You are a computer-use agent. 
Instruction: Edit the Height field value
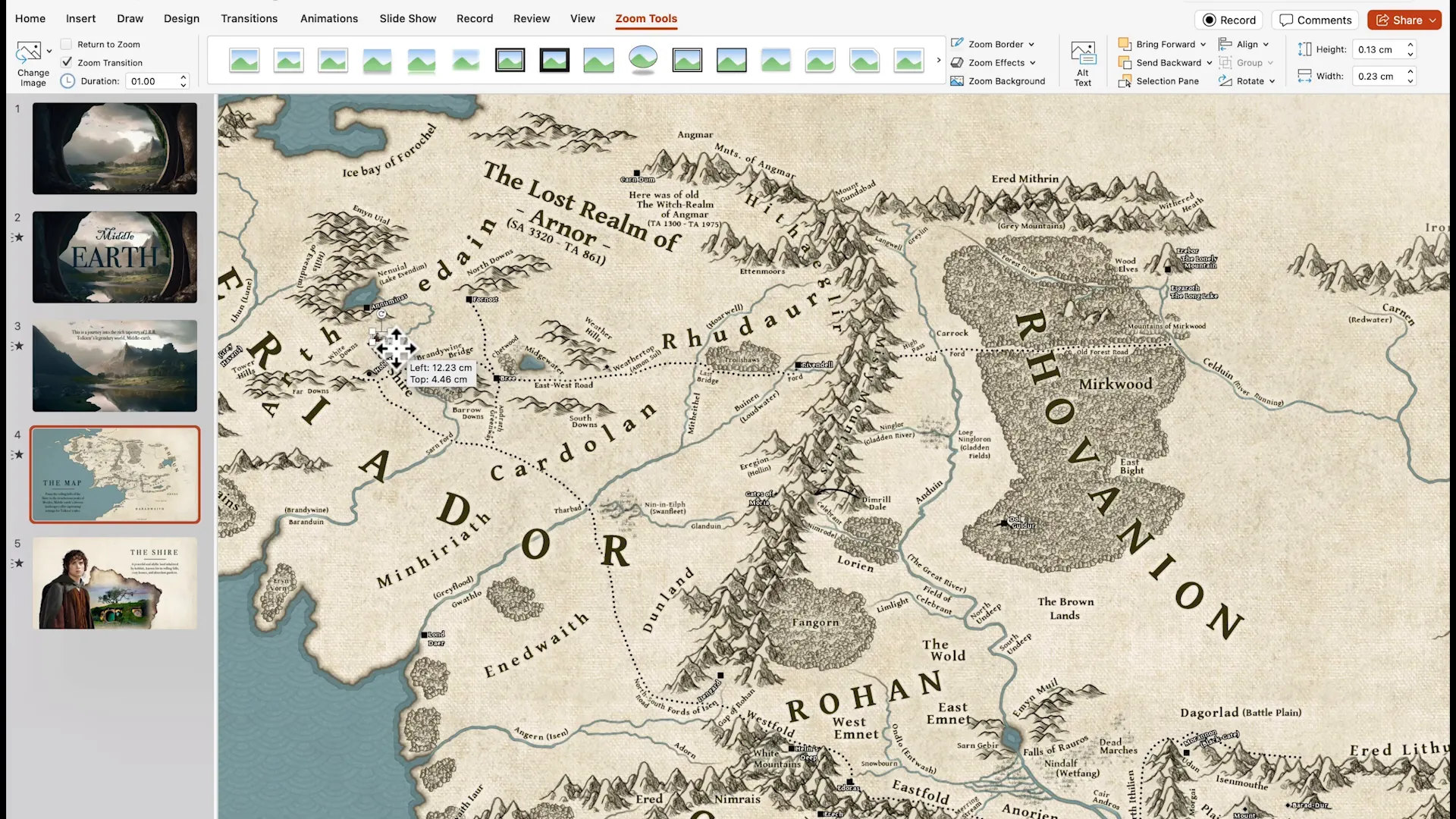(1378, 49)
